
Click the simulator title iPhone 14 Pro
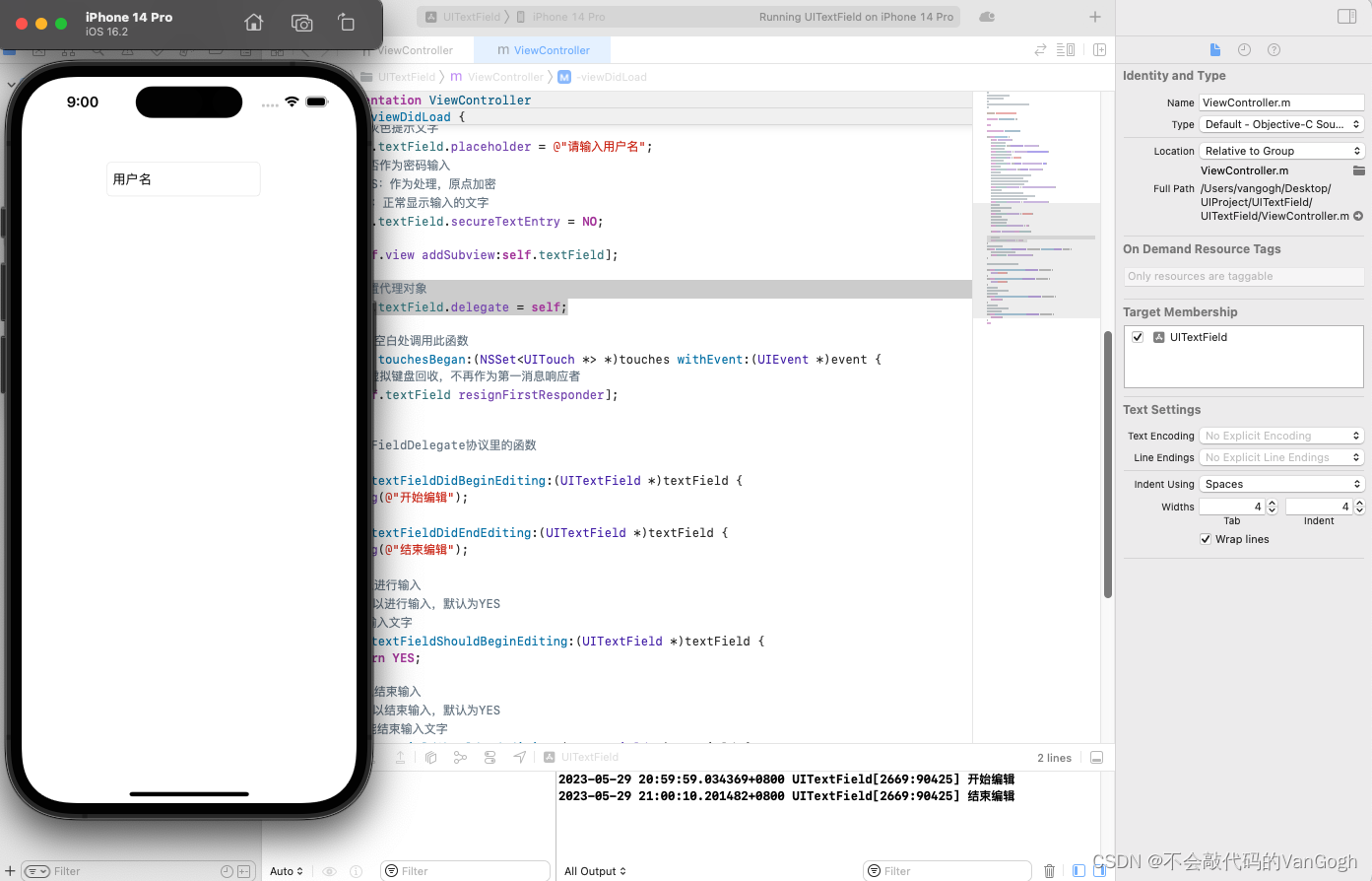[x=129, y=18]
